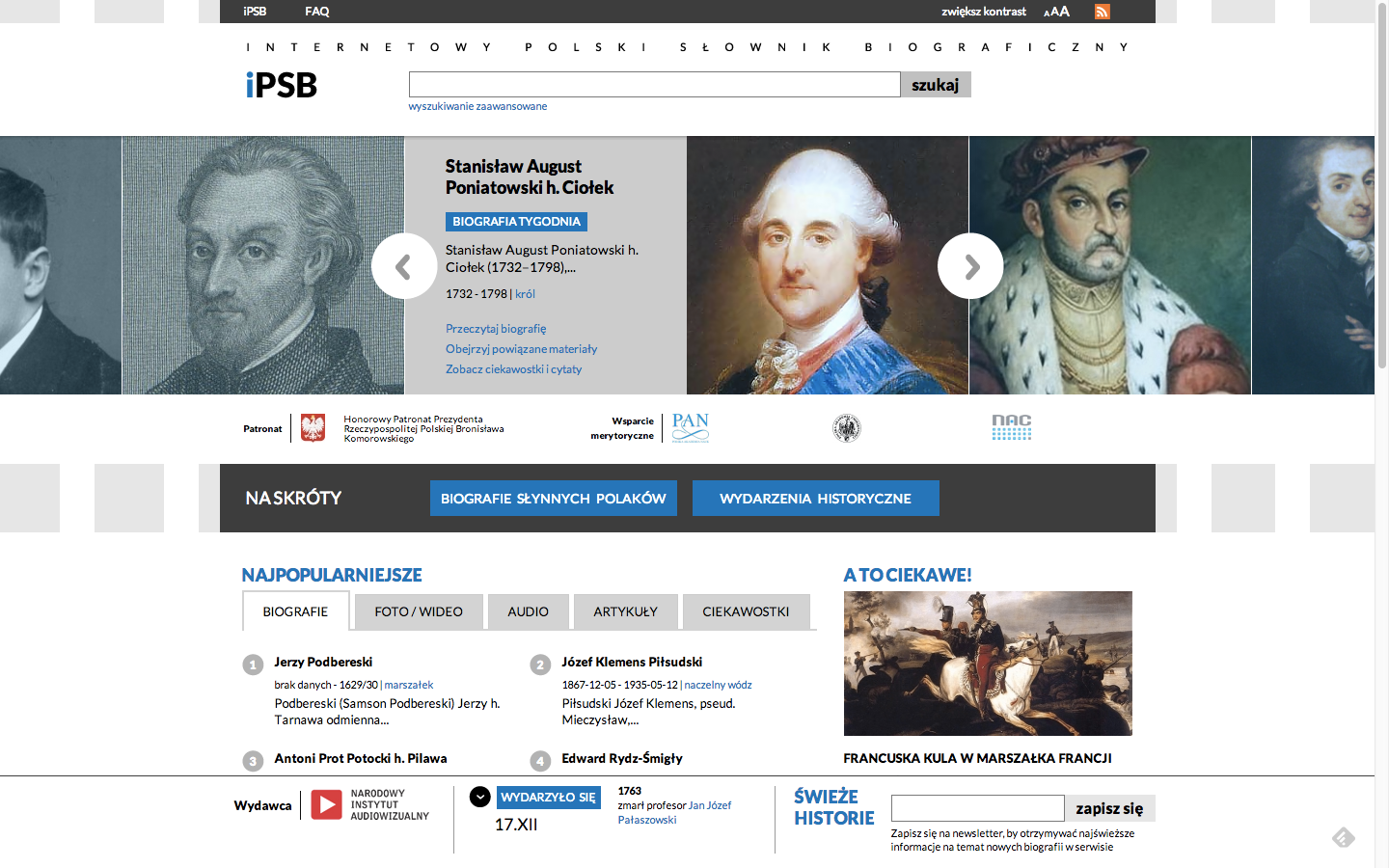Viewport: 1389px width, 868px height.
Task: Select the BIOGRAFIE tab
Action: [295, 611]
